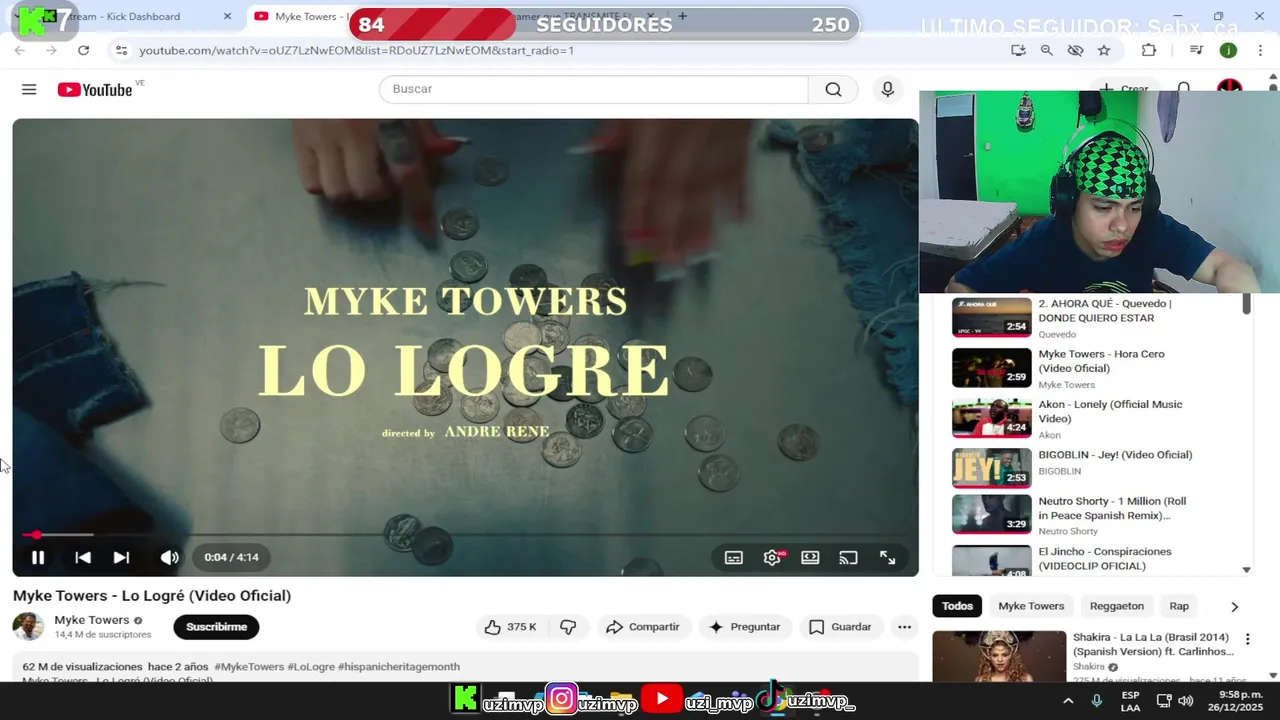The height and width of the screenshot is (720, 1280).
Task: Seek on the video progress bar
Action: pos(465,535)
